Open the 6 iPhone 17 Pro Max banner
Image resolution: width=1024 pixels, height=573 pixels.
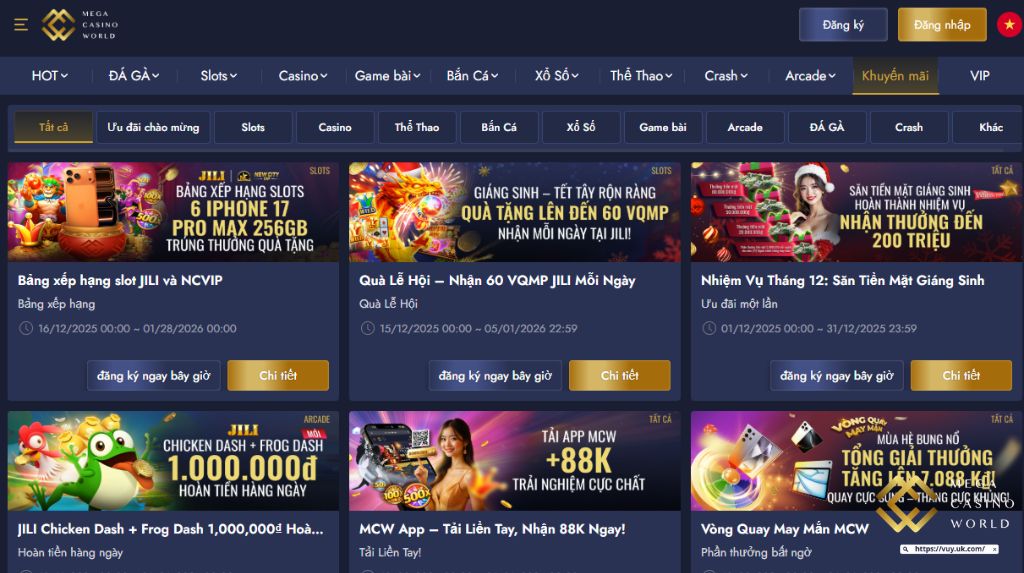click(x=173, y=212)
